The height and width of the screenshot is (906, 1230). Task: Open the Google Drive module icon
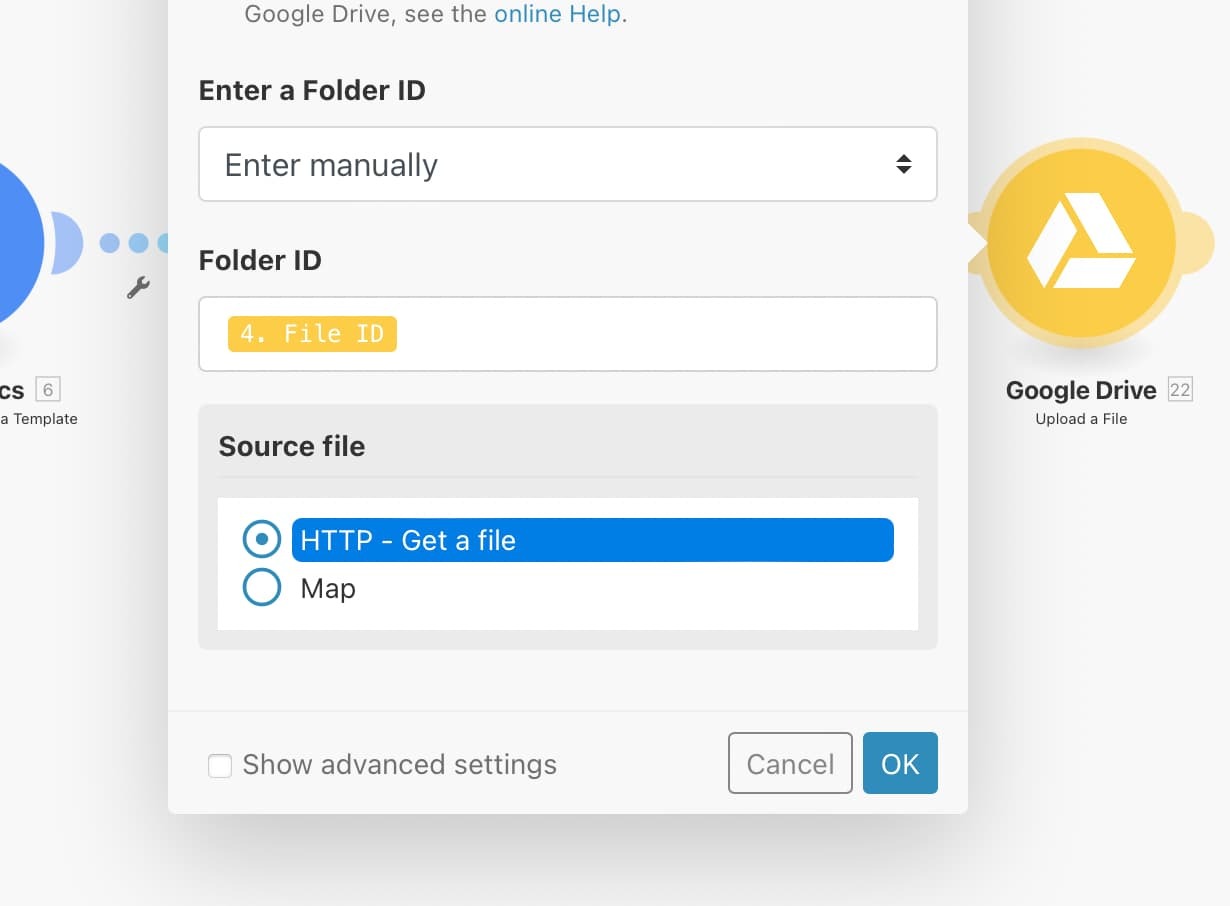[x=1081, y=244]
